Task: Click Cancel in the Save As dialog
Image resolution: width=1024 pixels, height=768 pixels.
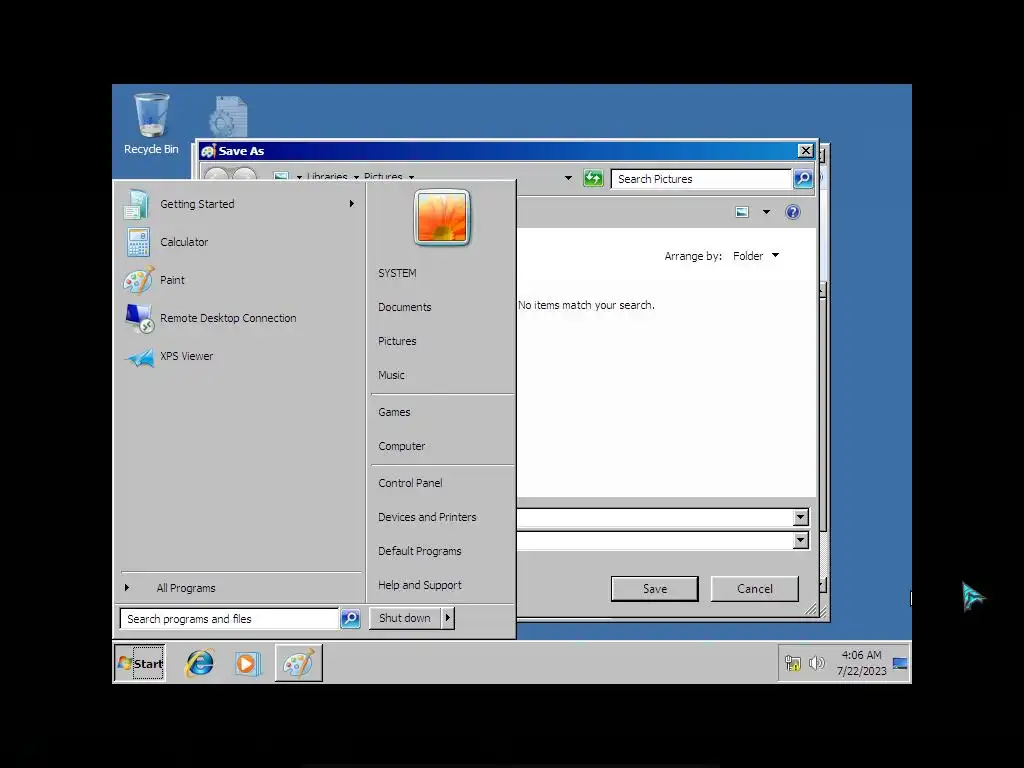Action: (754, 588)
